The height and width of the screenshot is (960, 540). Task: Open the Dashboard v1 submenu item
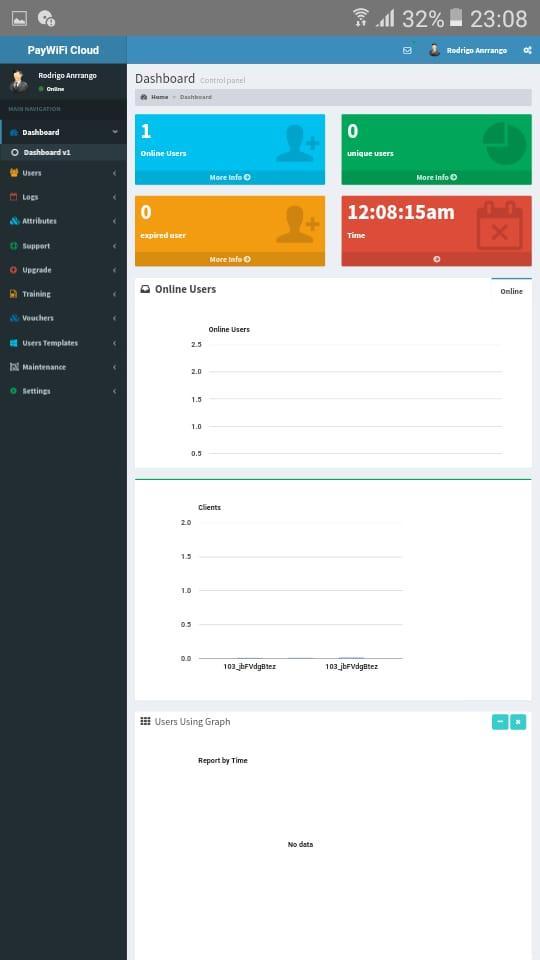click(64, 152)
